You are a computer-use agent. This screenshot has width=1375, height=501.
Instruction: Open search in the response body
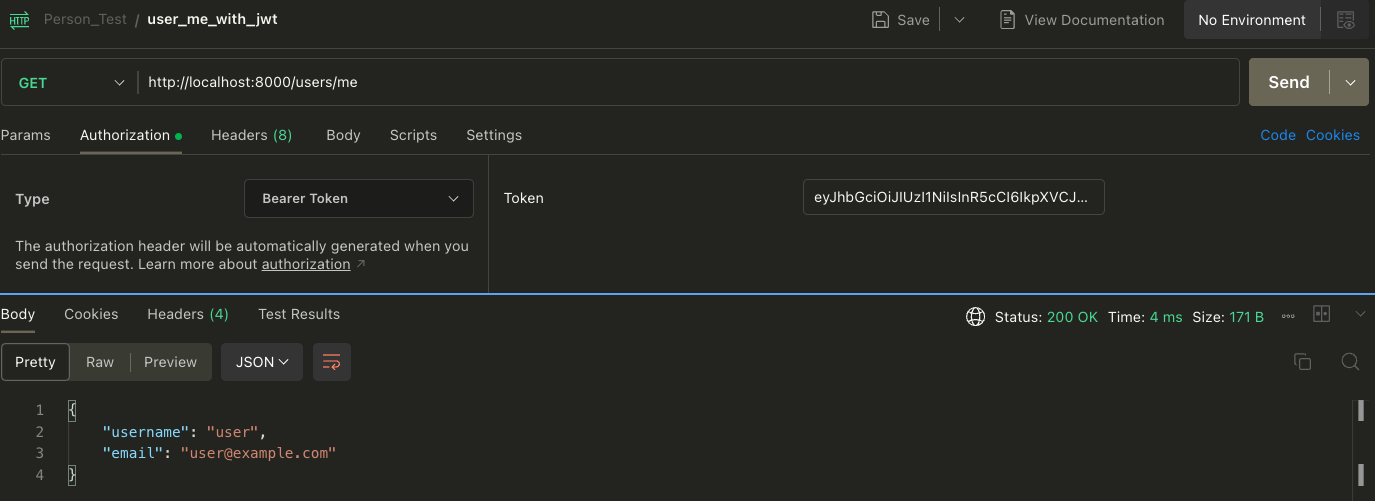[1350, 362]
